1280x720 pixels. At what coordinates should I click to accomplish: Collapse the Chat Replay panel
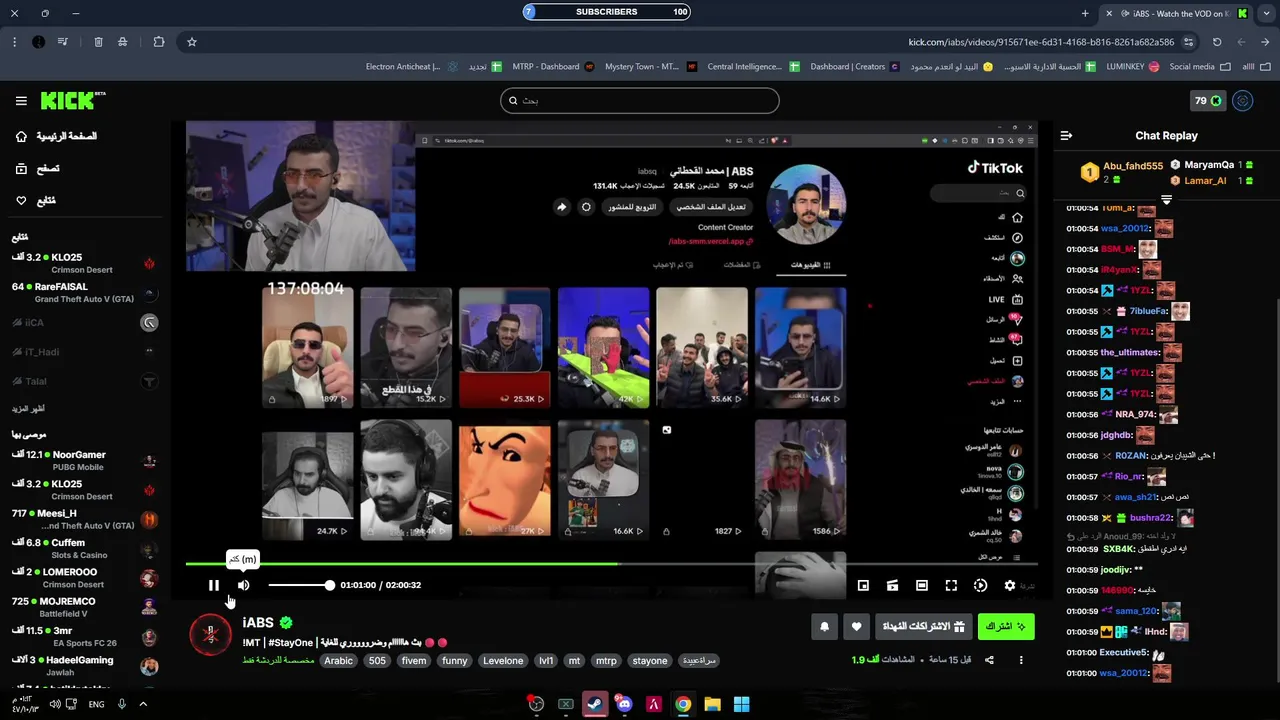pos(1066,136)
